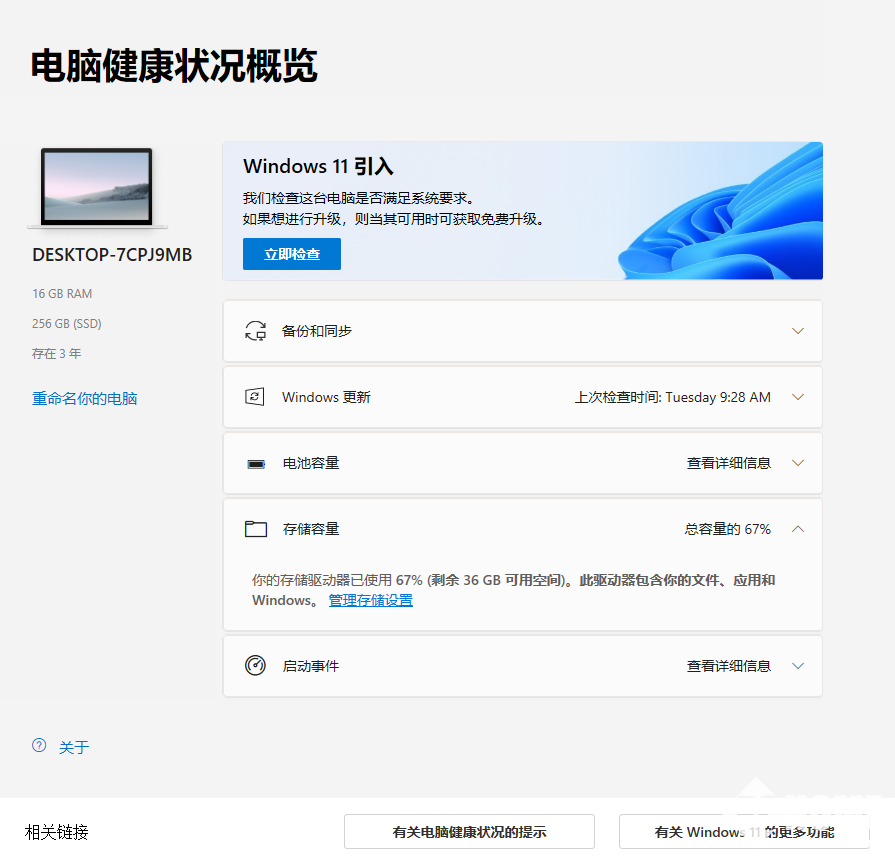Open the 关于 link
Viewport: 895px width, 864px height.
tap(74, 747)
